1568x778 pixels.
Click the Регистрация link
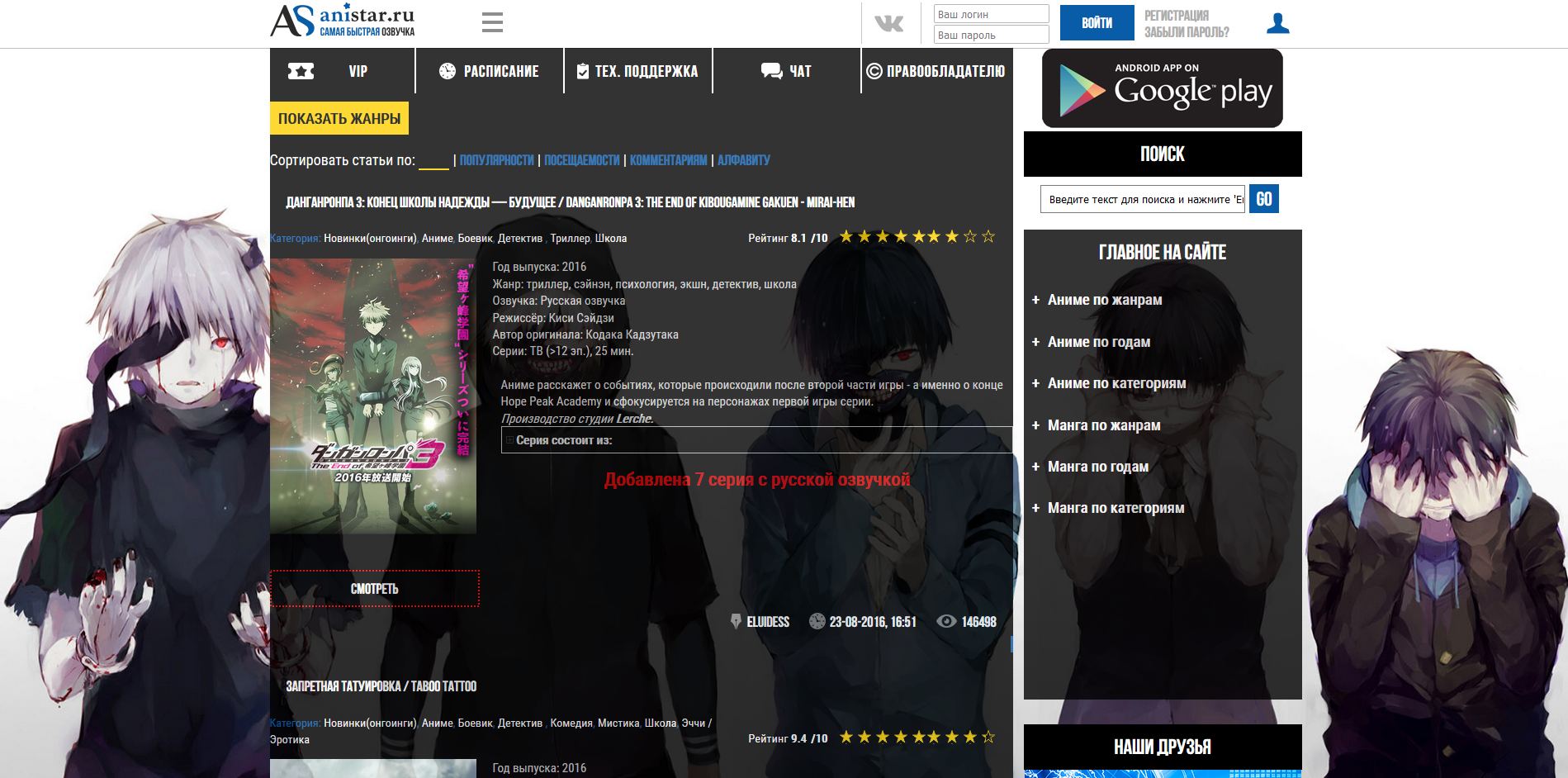(1176, 16)
